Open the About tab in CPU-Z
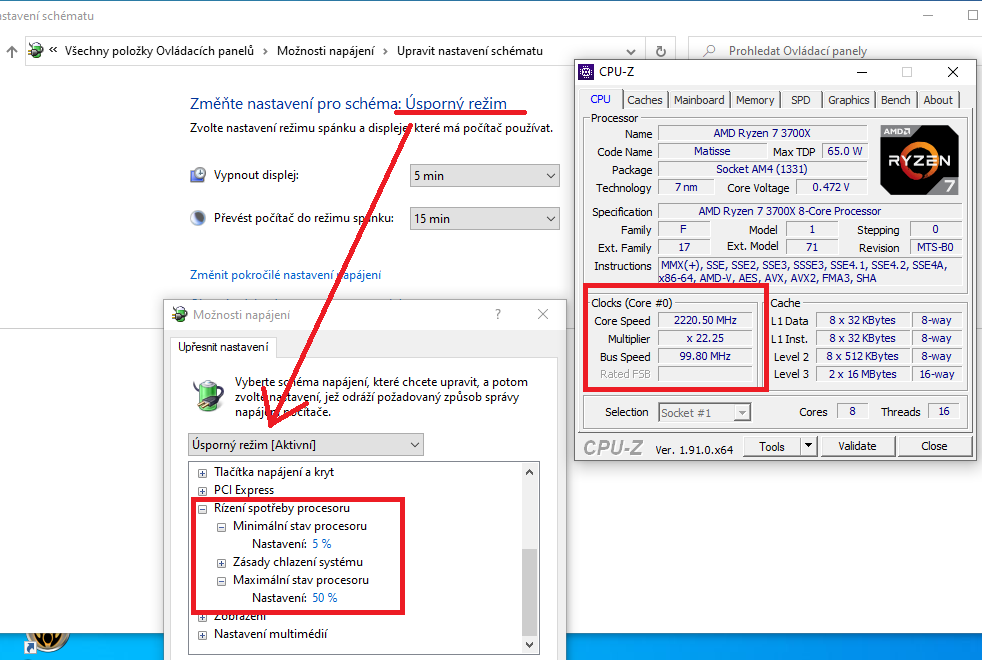Screen dimensions: 982x660 click(x=938, y=100)
